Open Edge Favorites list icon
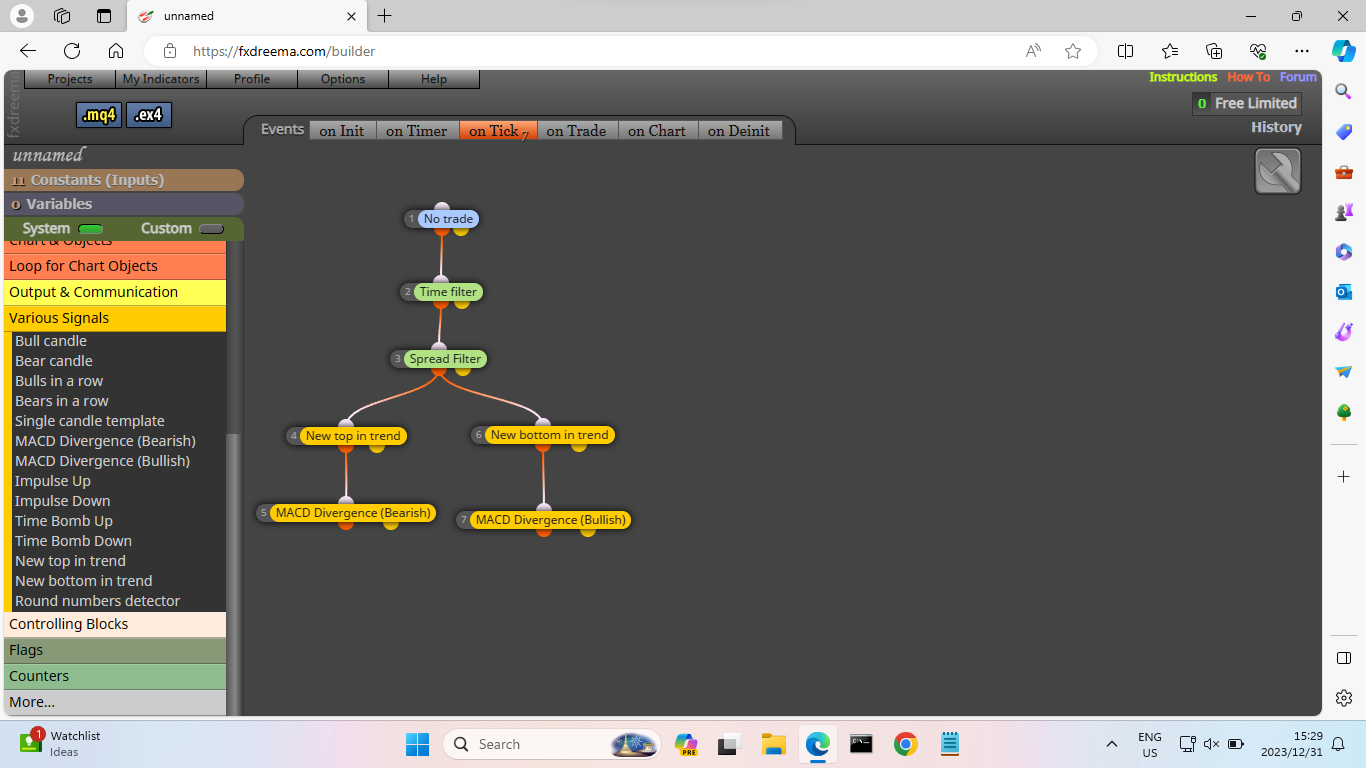Screen dimensions: 1366x768 [x=1170, y=51]
